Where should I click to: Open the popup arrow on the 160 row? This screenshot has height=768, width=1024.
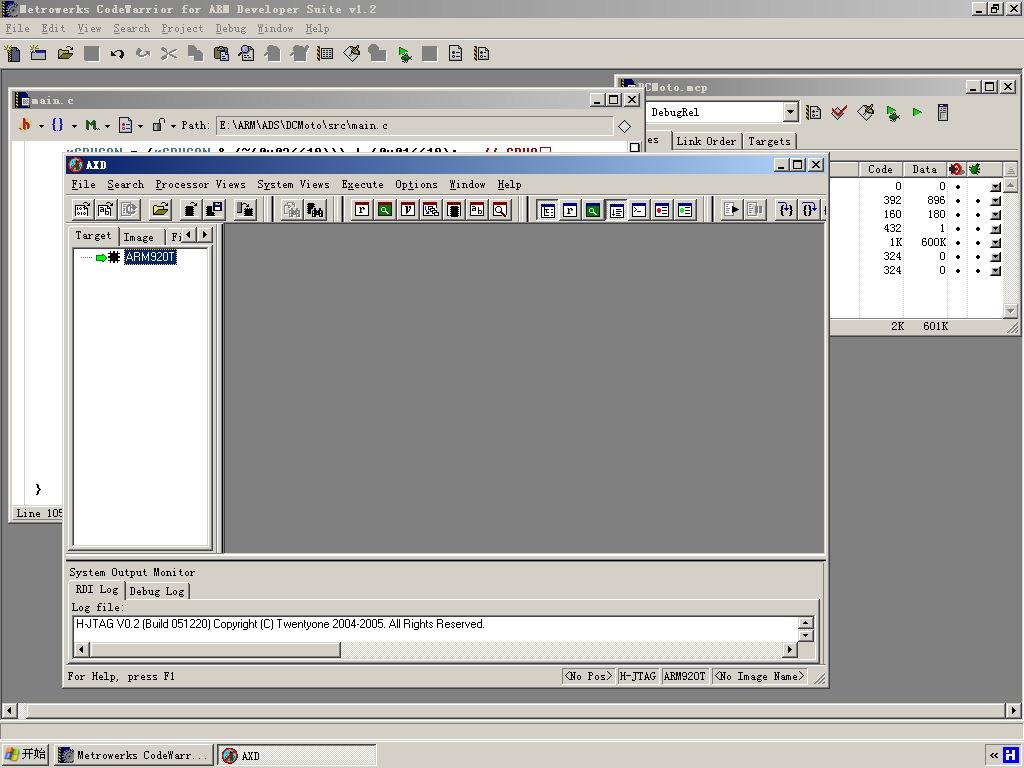tap(995, 215)
